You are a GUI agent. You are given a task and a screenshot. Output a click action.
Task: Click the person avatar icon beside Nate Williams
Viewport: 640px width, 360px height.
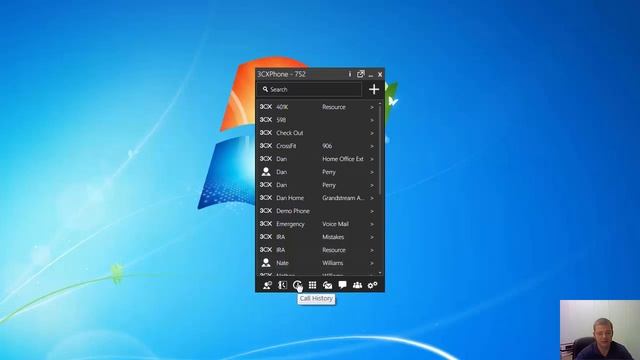pyautogui.click(x=266, y=263)
